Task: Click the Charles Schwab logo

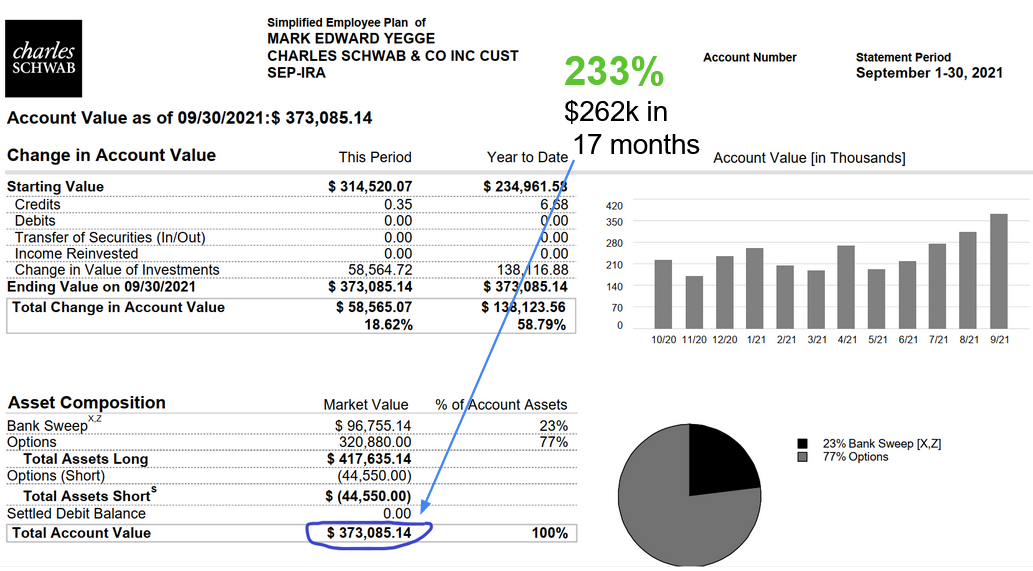Action: 43,59
